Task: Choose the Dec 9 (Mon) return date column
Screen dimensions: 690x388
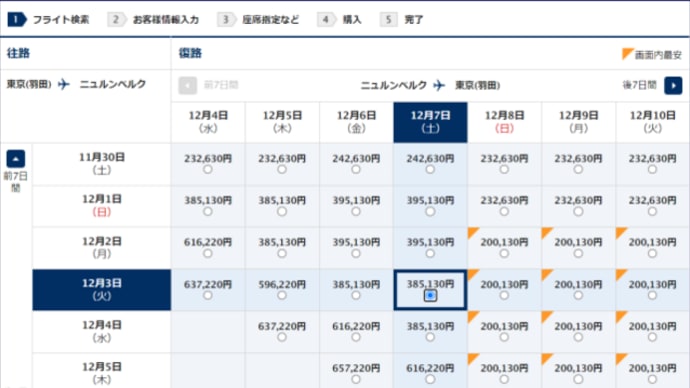Action: click(x=579, y=122)
